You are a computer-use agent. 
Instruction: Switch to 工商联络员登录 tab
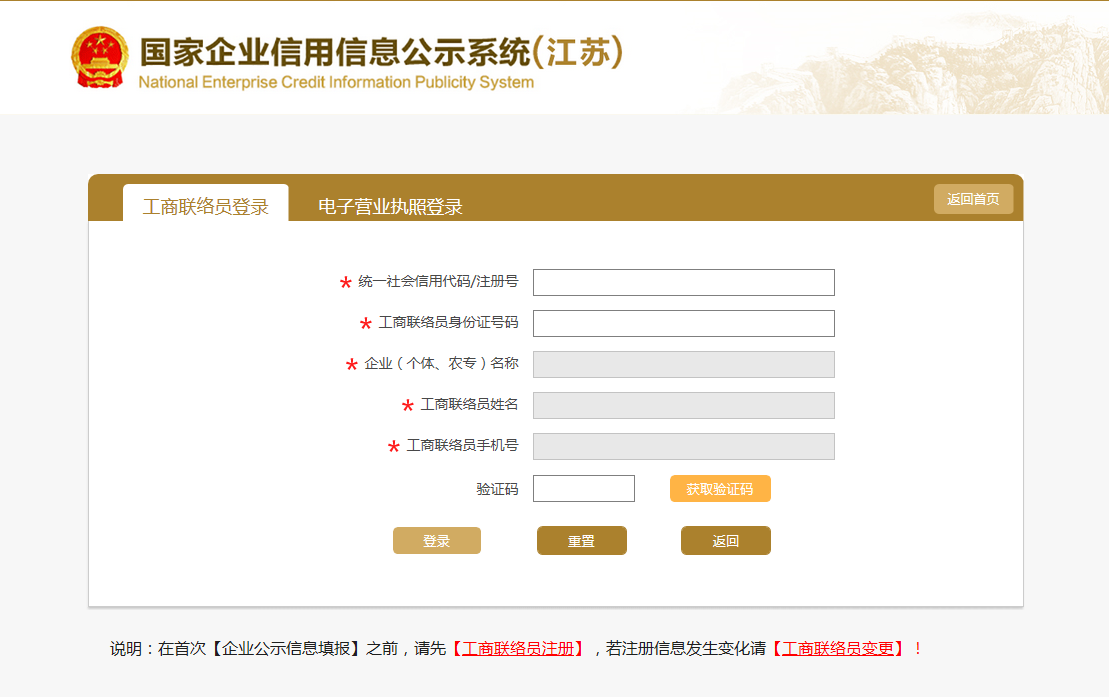pos(206,207)
